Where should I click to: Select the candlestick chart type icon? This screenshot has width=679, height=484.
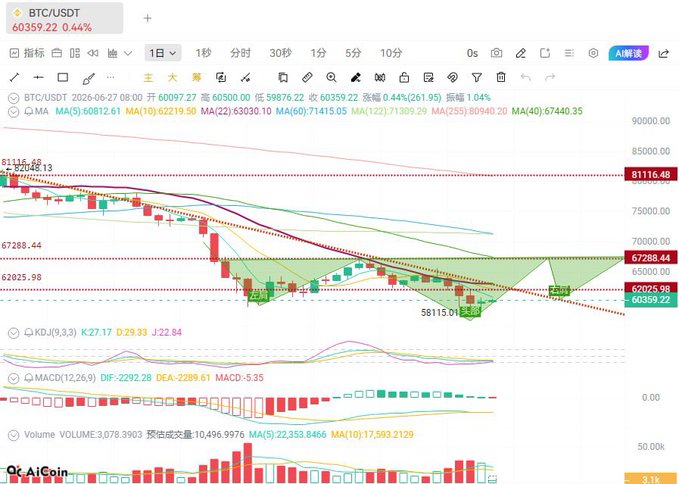[x=113, y=53]
